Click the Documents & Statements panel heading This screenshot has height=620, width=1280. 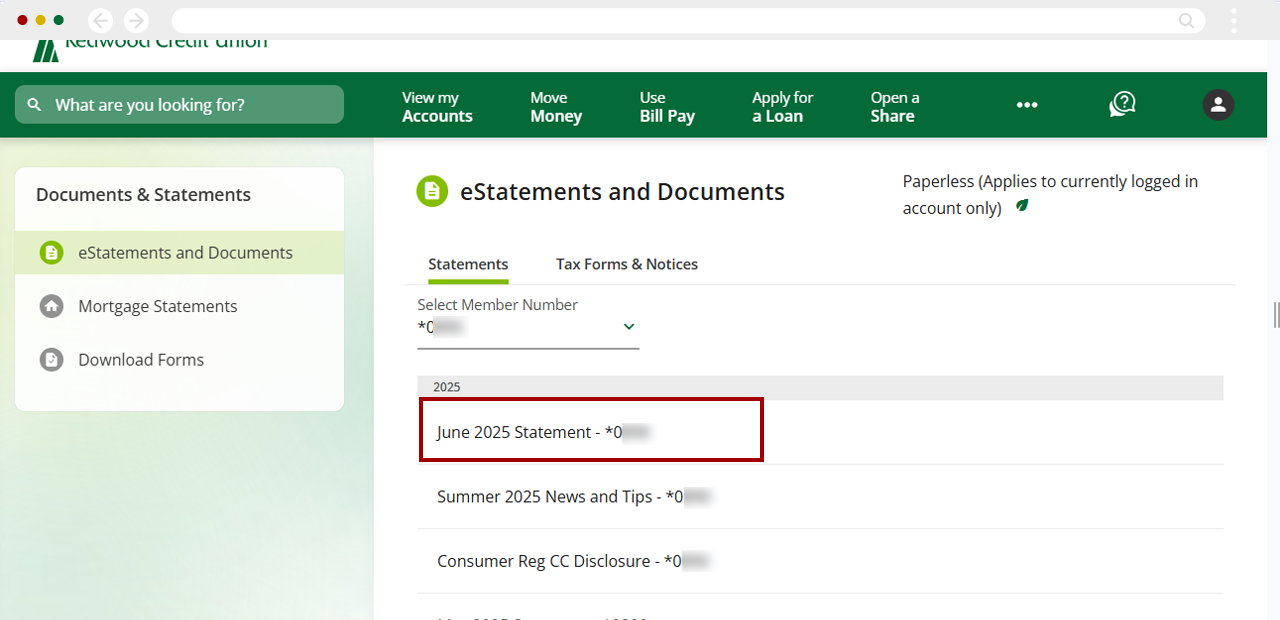143,195
